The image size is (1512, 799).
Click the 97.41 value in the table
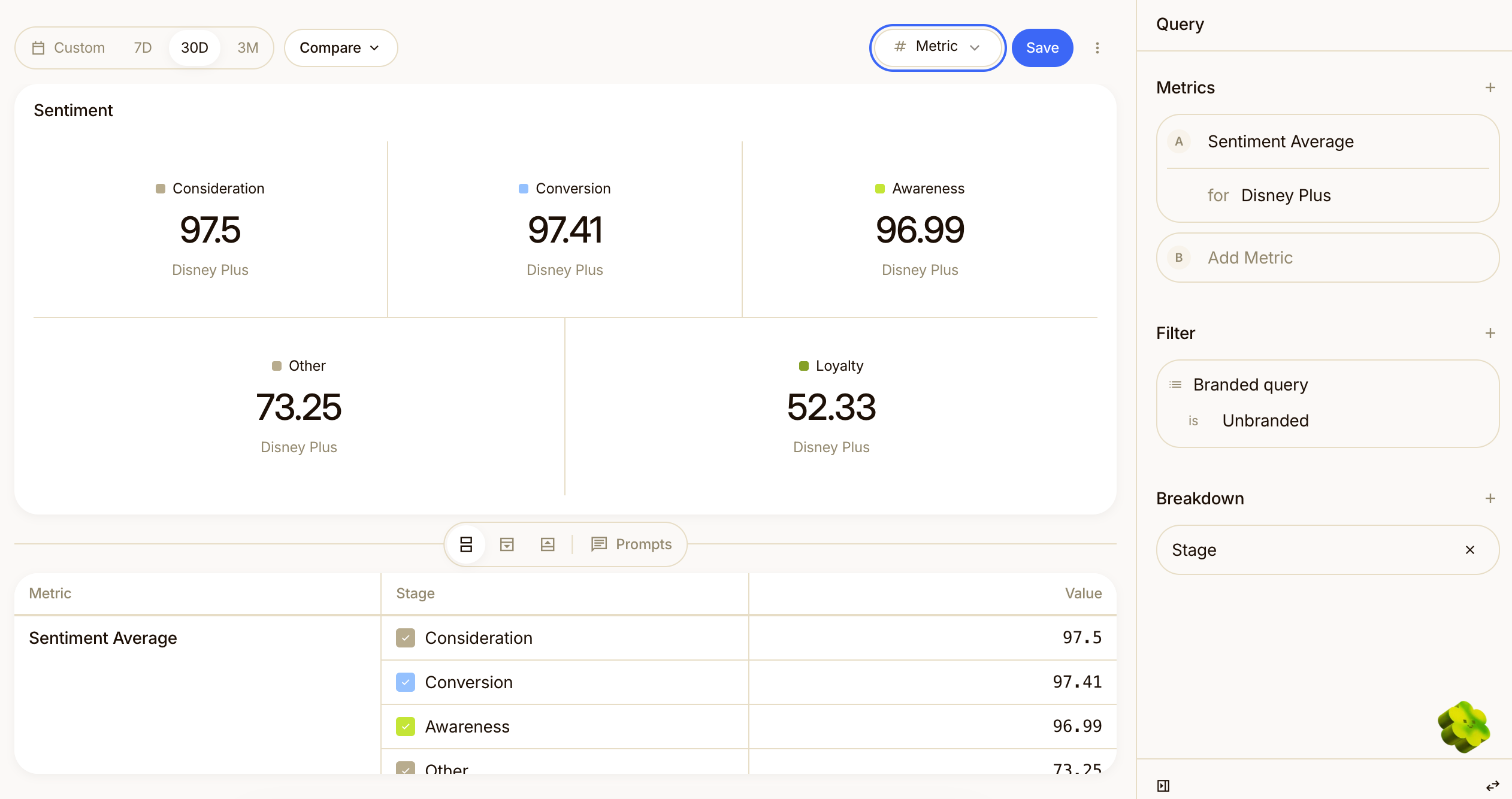click(1077, 682)
